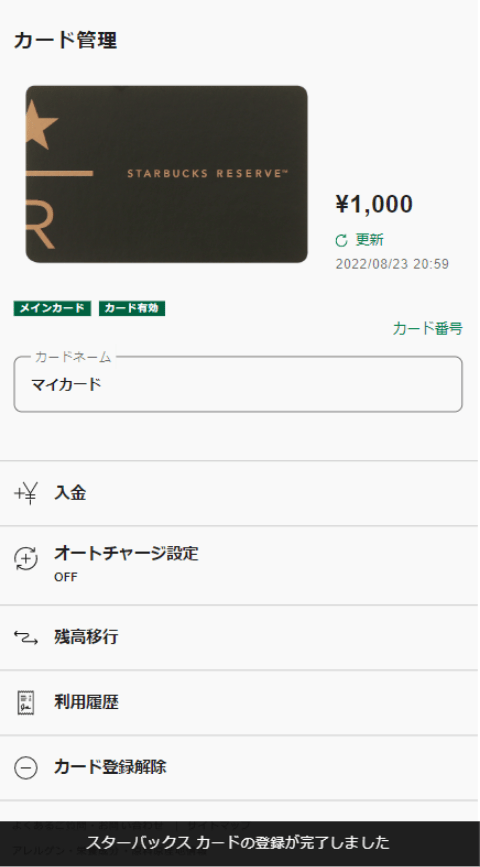The image size is (480, 867).
Task: Click the ¥1,000 balance amount
Action: tap(374, 205)
